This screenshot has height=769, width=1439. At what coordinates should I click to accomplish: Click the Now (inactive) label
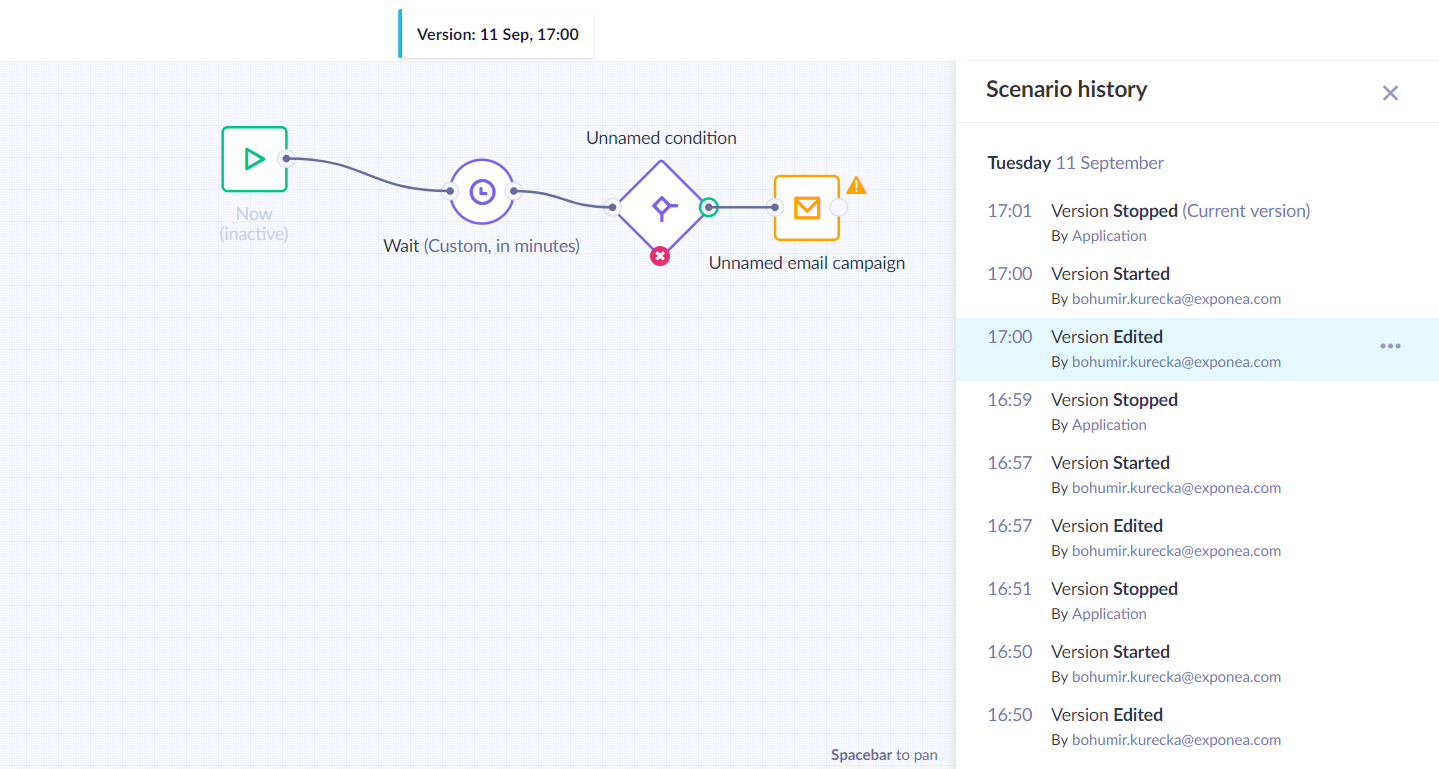coord(254,224)
